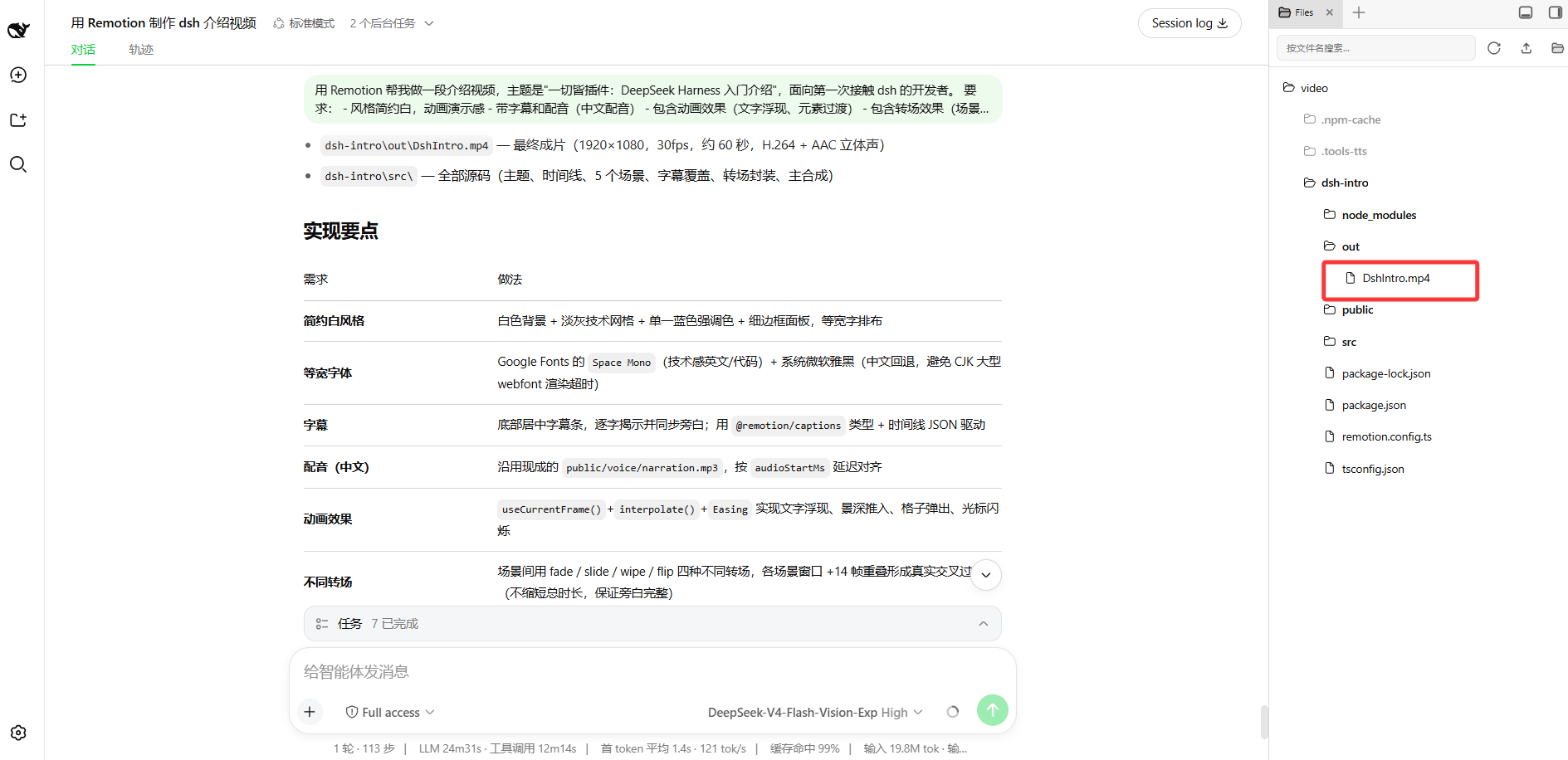Click the 简约白风格 table row label

334,321
